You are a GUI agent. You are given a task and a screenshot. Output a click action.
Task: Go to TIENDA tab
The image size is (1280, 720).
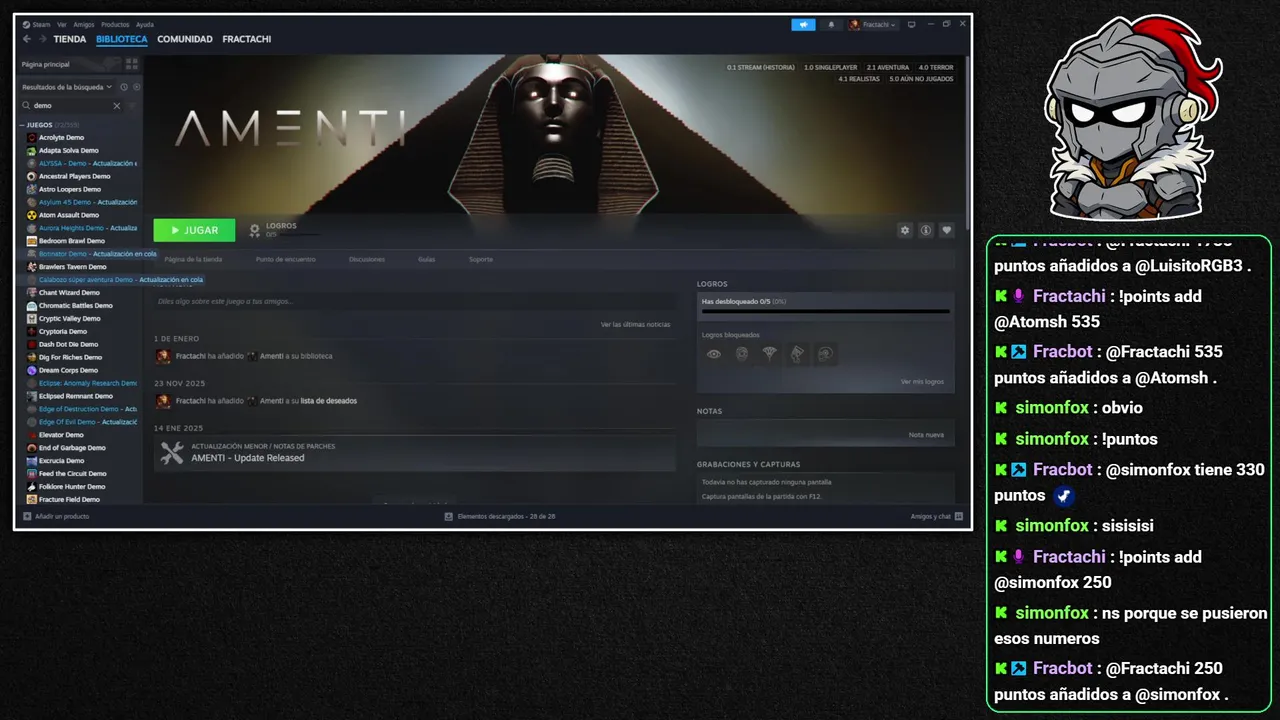click(x=70, y=39)
